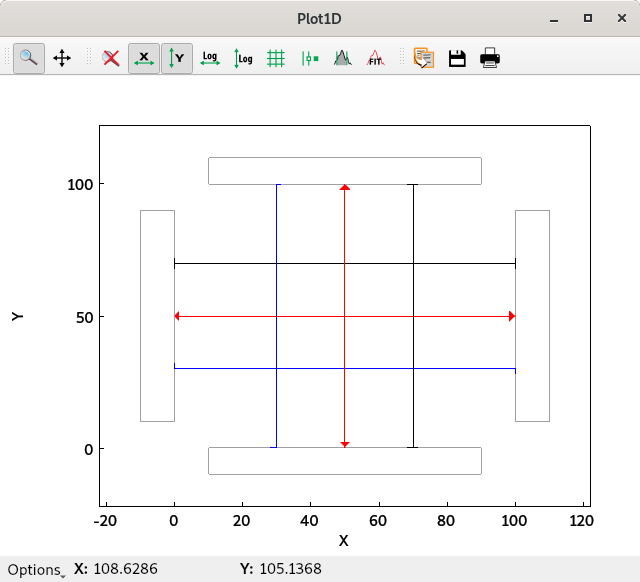
Task: Print the plot using printer icon
Action: [x=490, y=58]
